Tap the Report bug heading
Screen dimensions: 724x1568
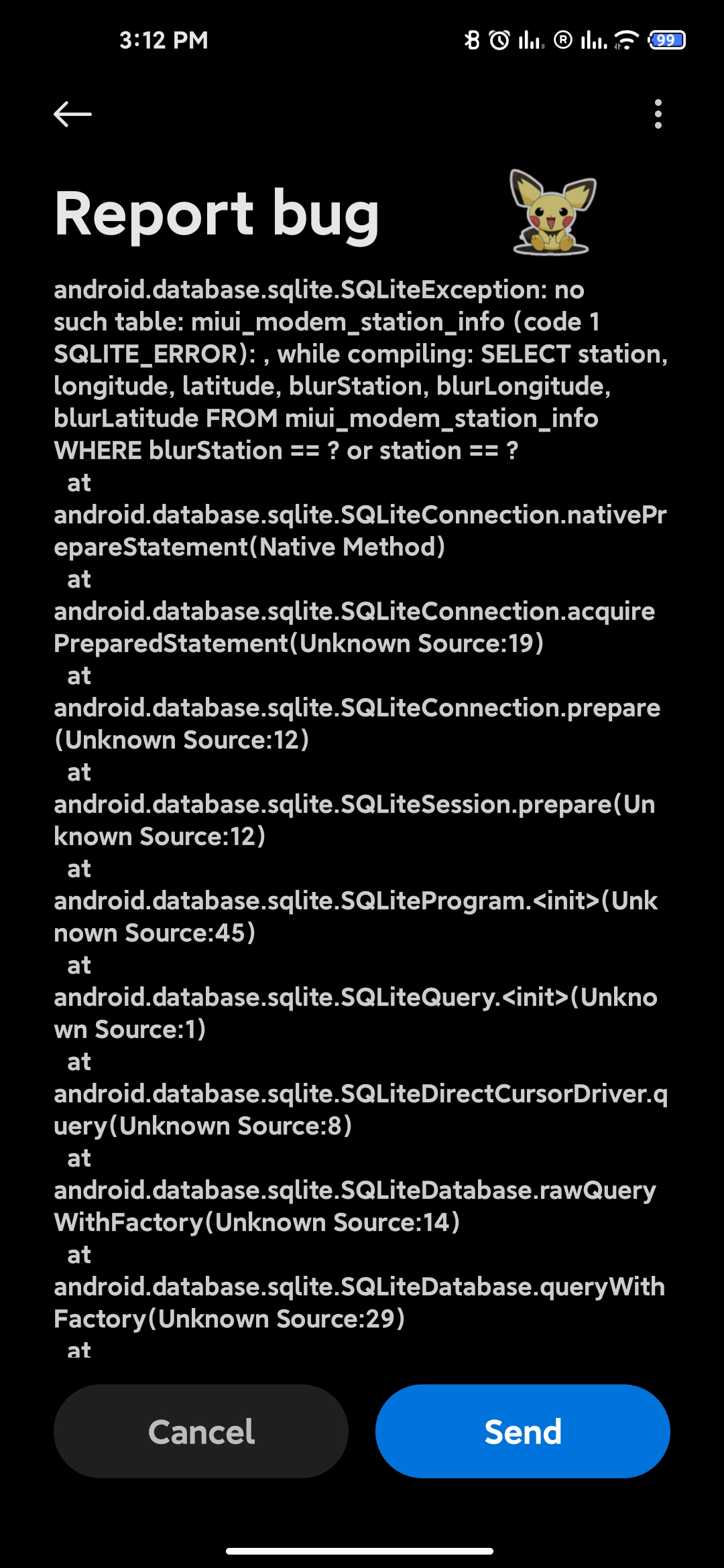pos(217,214)
